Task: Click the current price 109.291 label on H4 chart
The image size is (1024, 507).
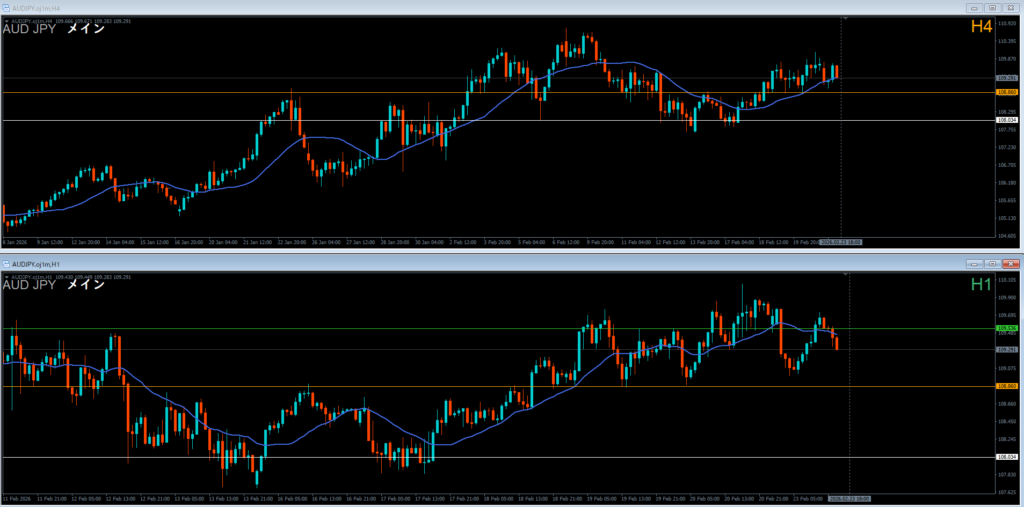Action: 1007,78
